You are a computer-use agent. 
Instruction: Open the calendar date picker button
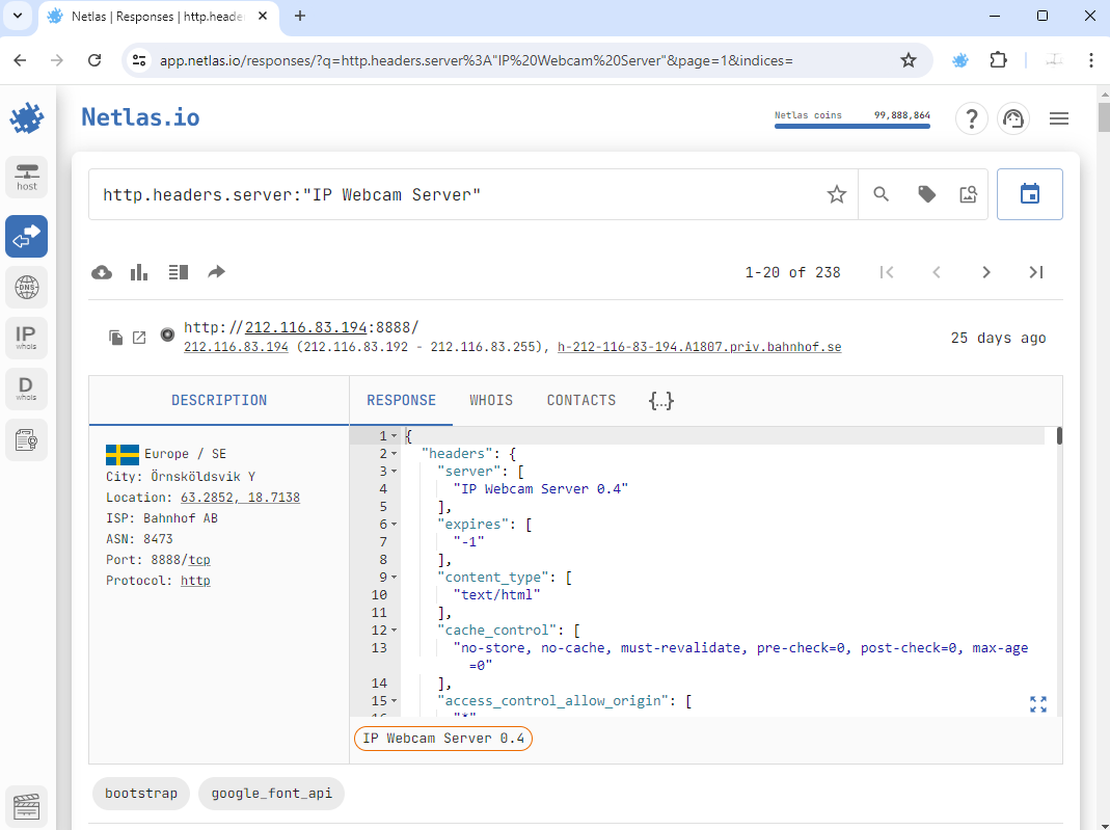(x=1029, y=194)
